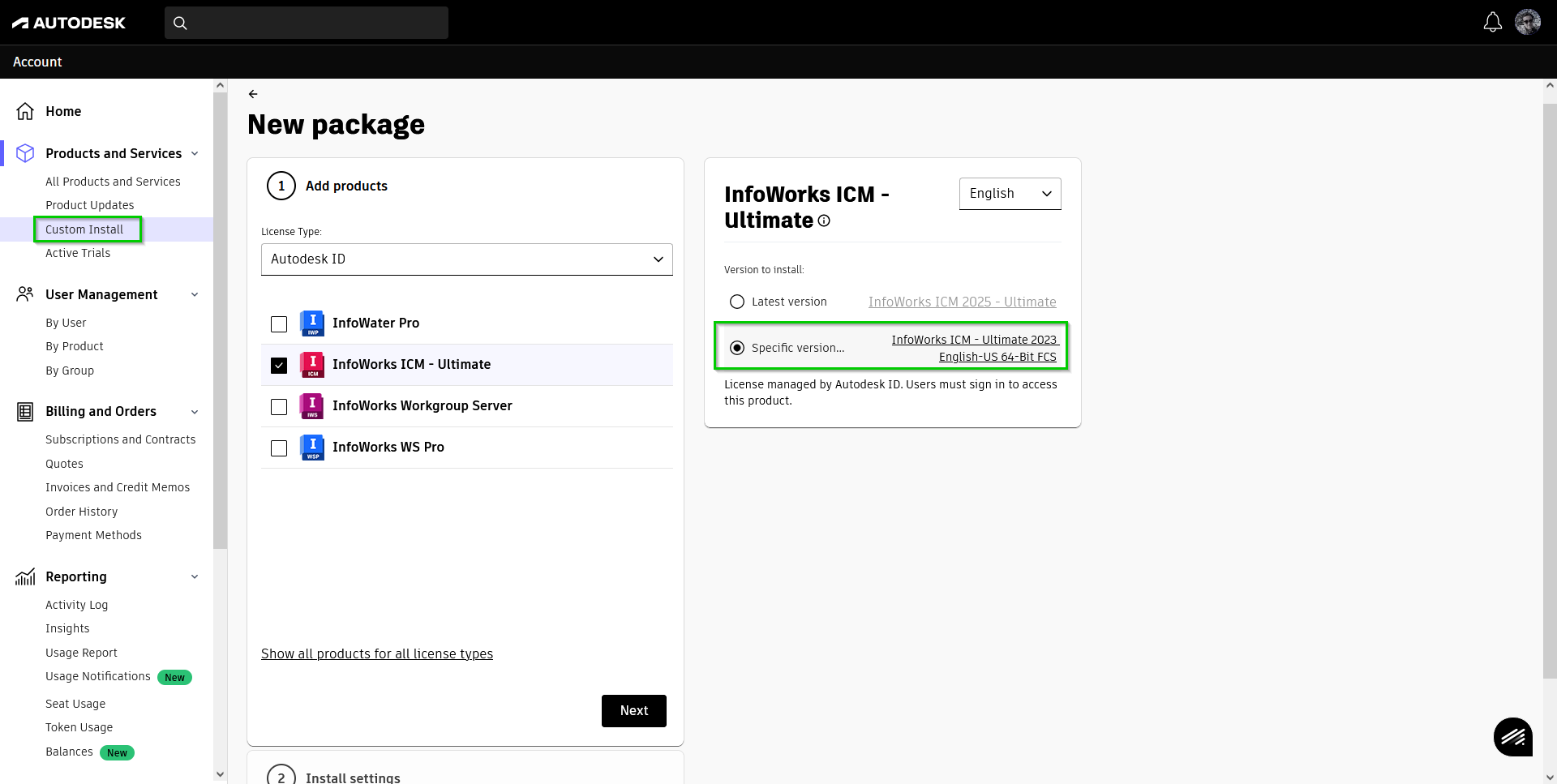Click the Billing and Orders icon
Viewport: 1557px width, 784px height.
25,412
